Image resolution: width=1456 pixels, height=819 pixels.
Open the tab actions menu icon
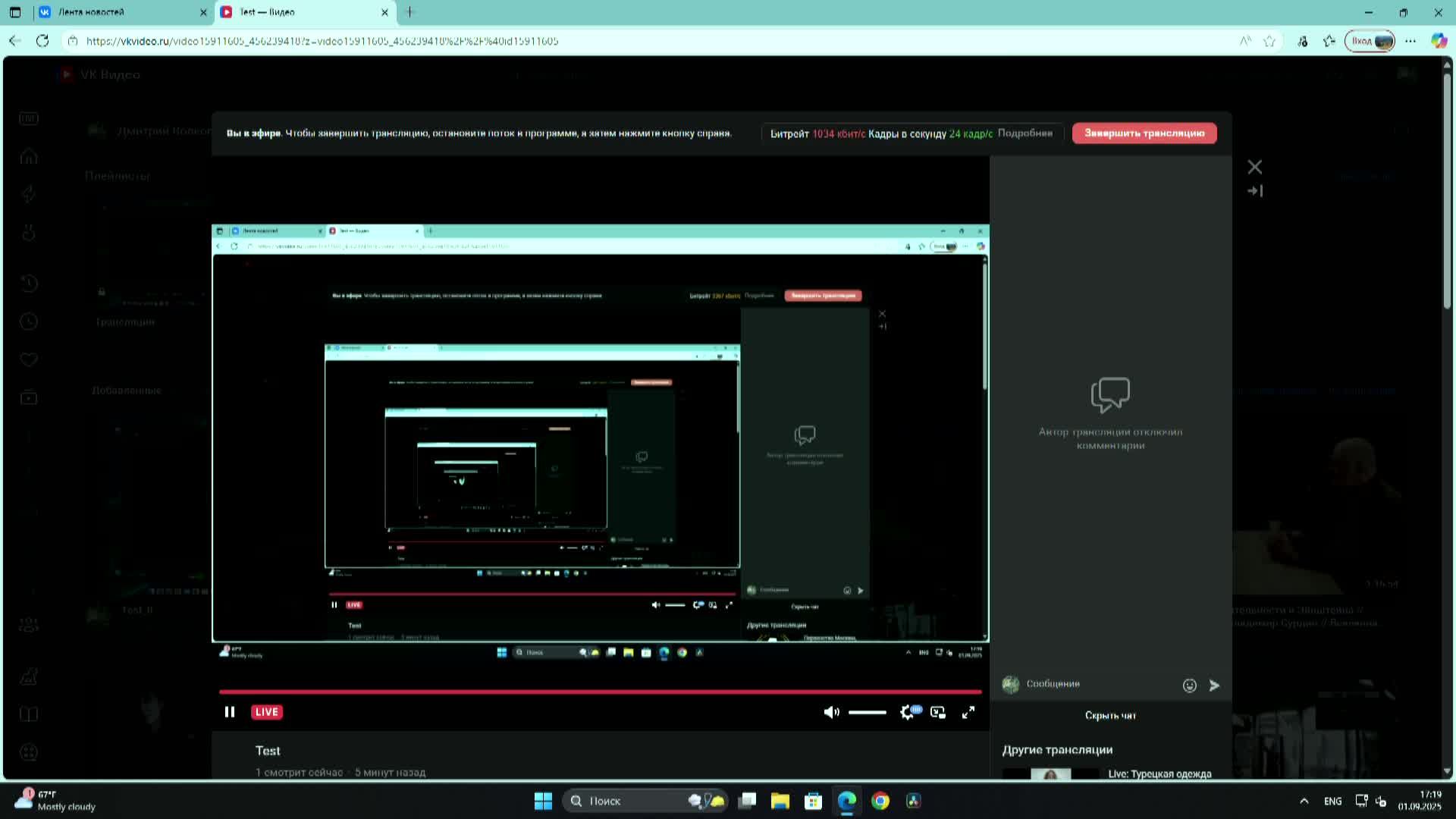15,12
